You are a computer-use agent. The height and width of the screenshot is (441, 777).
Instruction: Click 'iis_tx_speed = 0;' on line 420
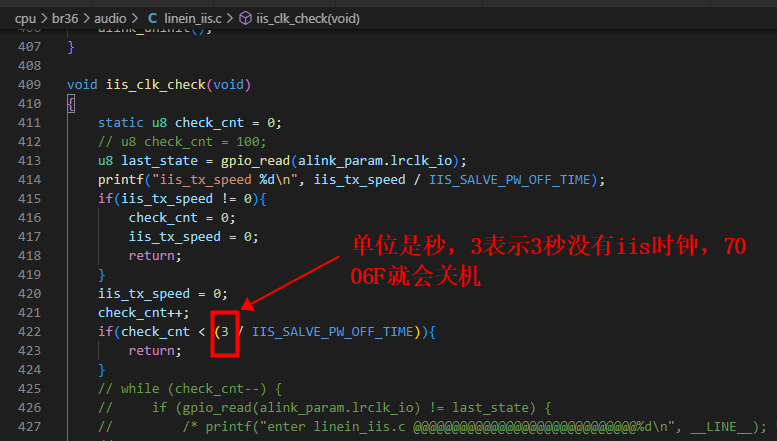coord(163,294)
